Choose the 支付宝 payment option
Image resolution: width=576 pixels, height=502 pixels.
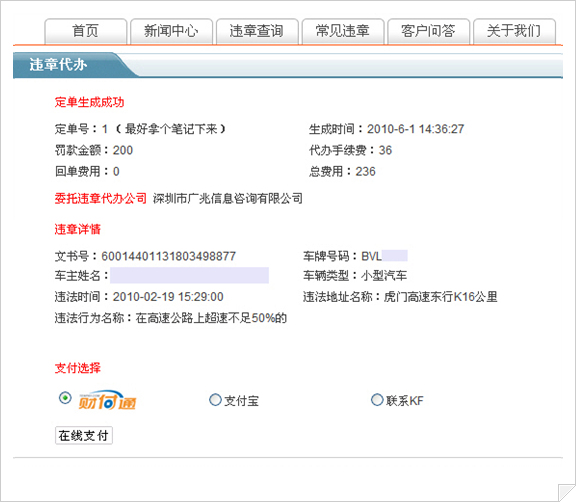tap(215, 400)
